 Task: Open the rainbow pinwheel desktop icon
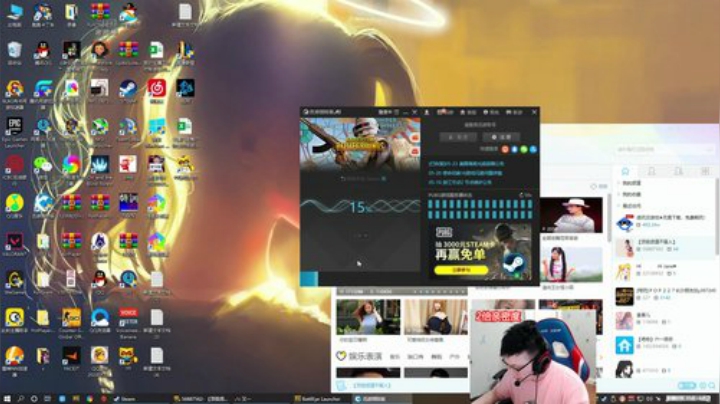coord(71,167)
